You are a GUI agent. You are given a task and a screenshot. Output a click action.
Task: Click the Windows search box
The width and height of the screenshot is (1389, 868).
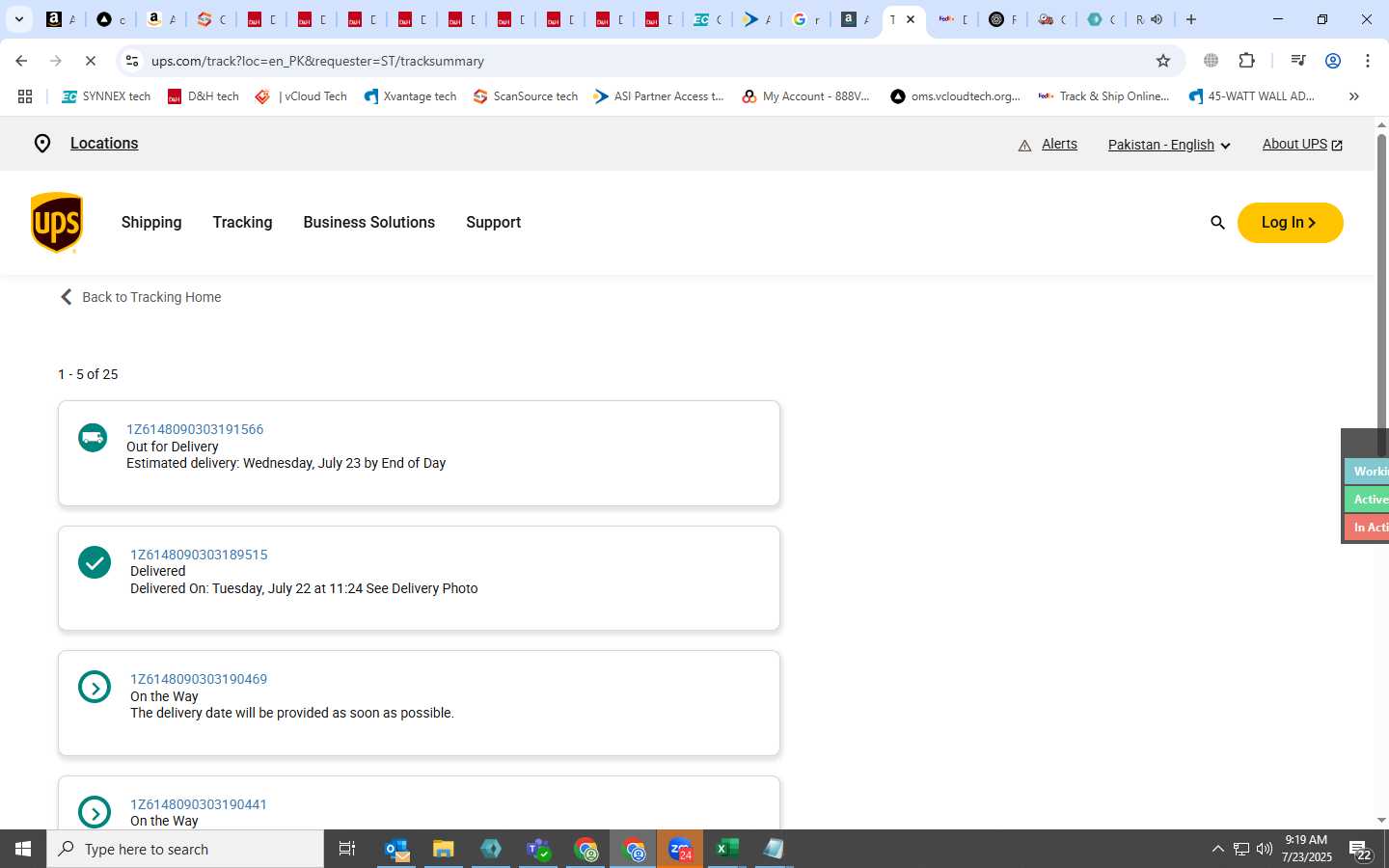[x=185, y=850]
